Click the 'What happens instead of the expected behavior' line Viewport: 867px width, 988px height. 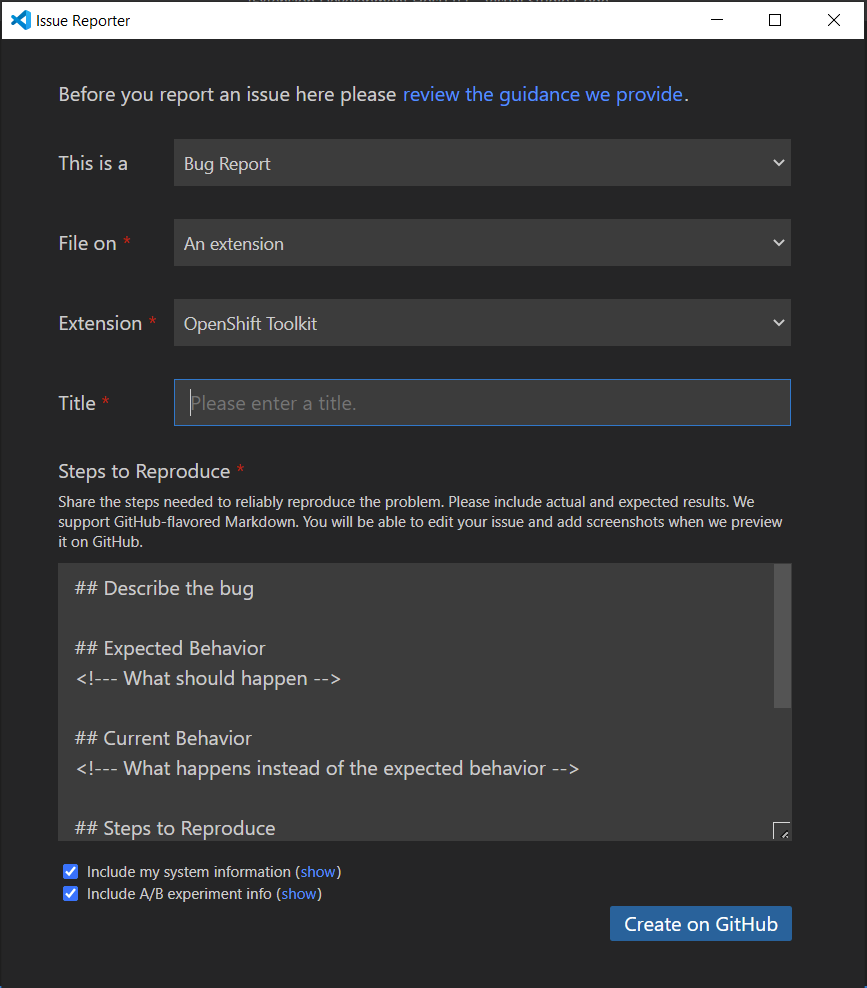click(326, 769)
